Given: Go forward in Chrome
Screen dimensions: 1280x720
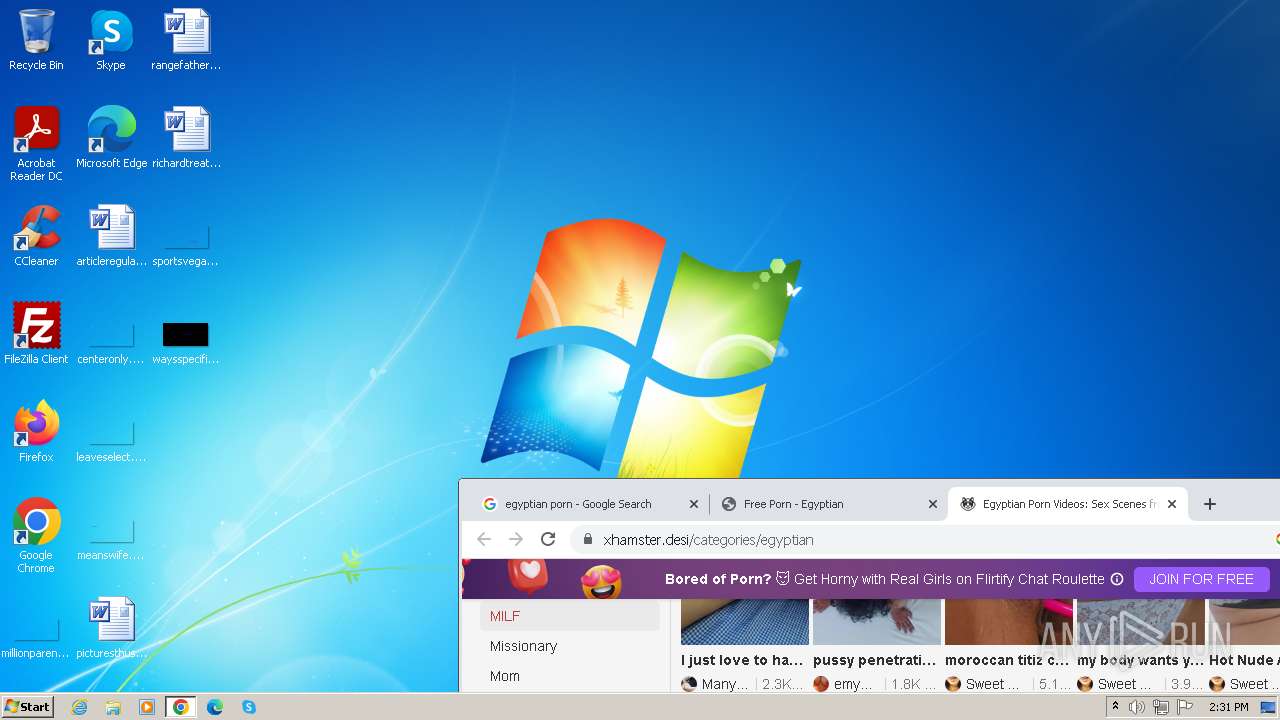Looking at the screenshot, I should [516, 539].
